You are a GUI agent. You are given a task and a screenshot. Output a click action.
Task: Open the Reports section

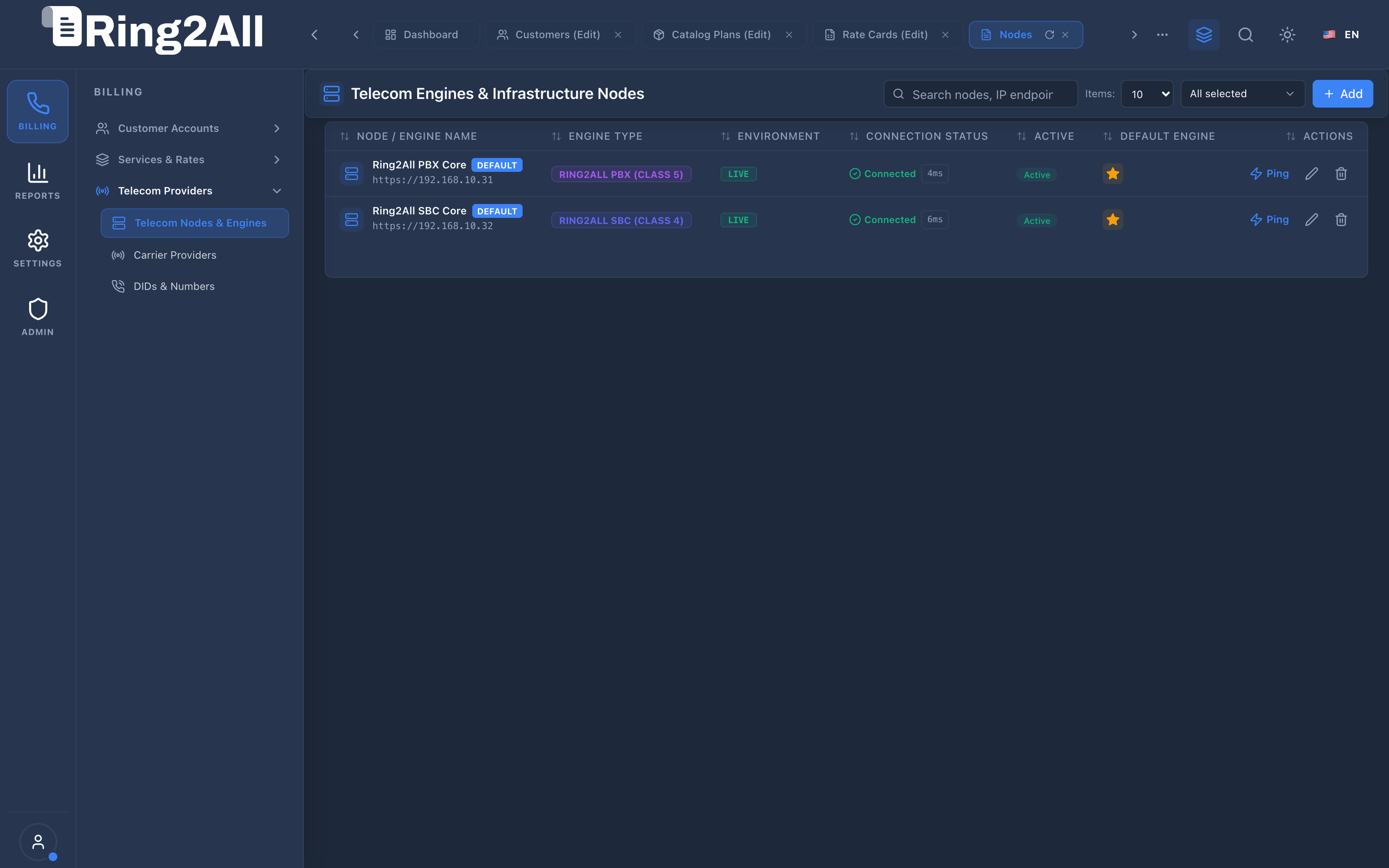point(37,181)
